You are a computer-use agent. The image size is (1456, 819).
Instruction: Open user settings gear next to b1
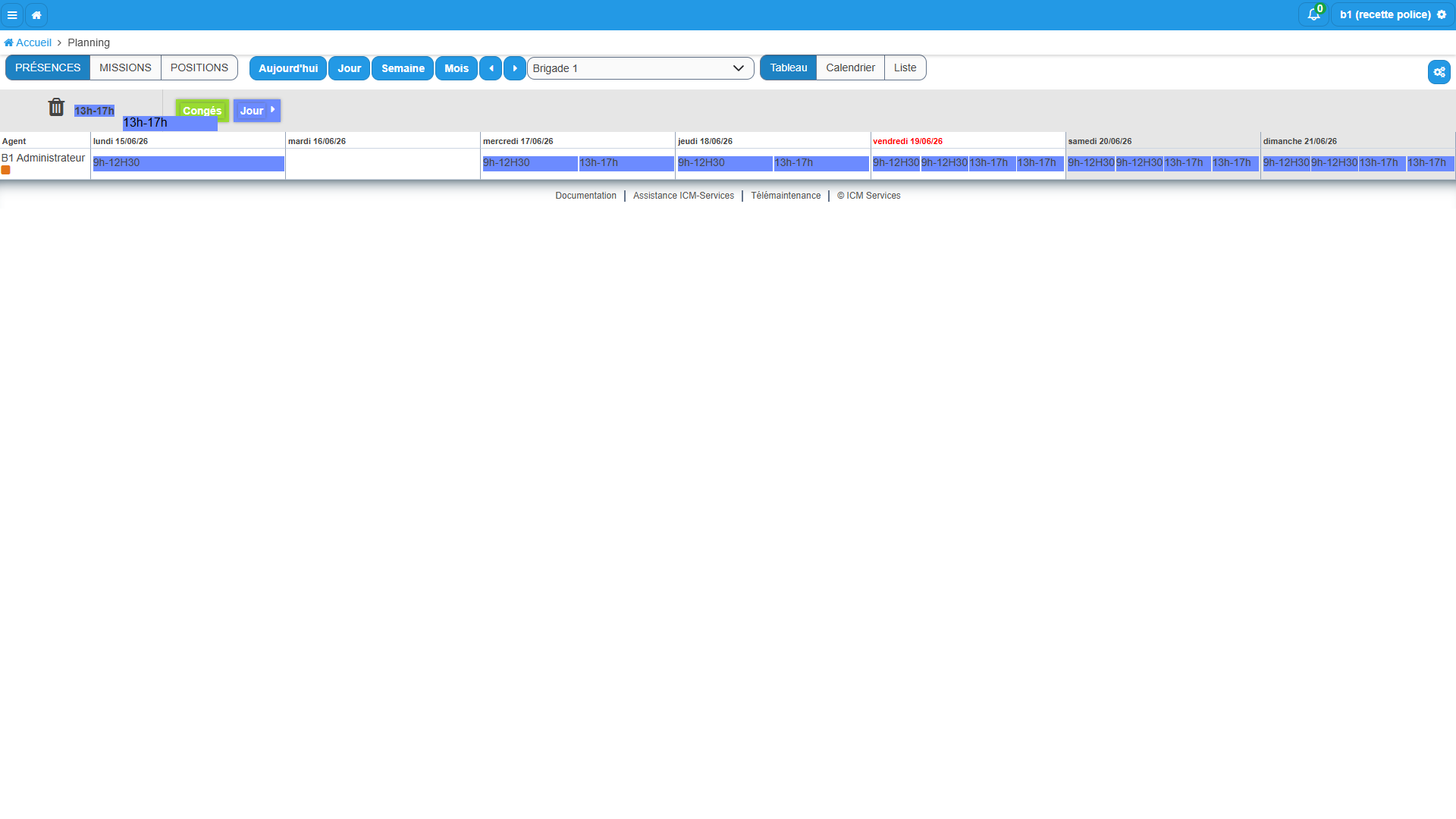(1442, 14)
